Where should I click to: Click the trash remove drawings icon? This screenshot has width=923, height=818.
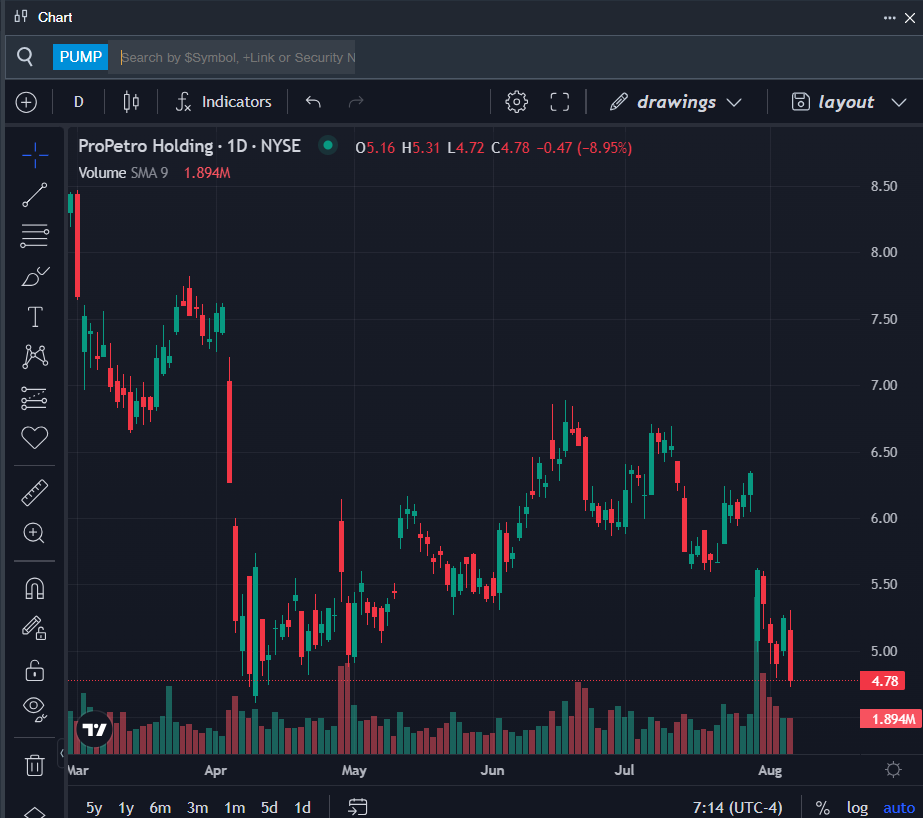(x=34, y=766)
